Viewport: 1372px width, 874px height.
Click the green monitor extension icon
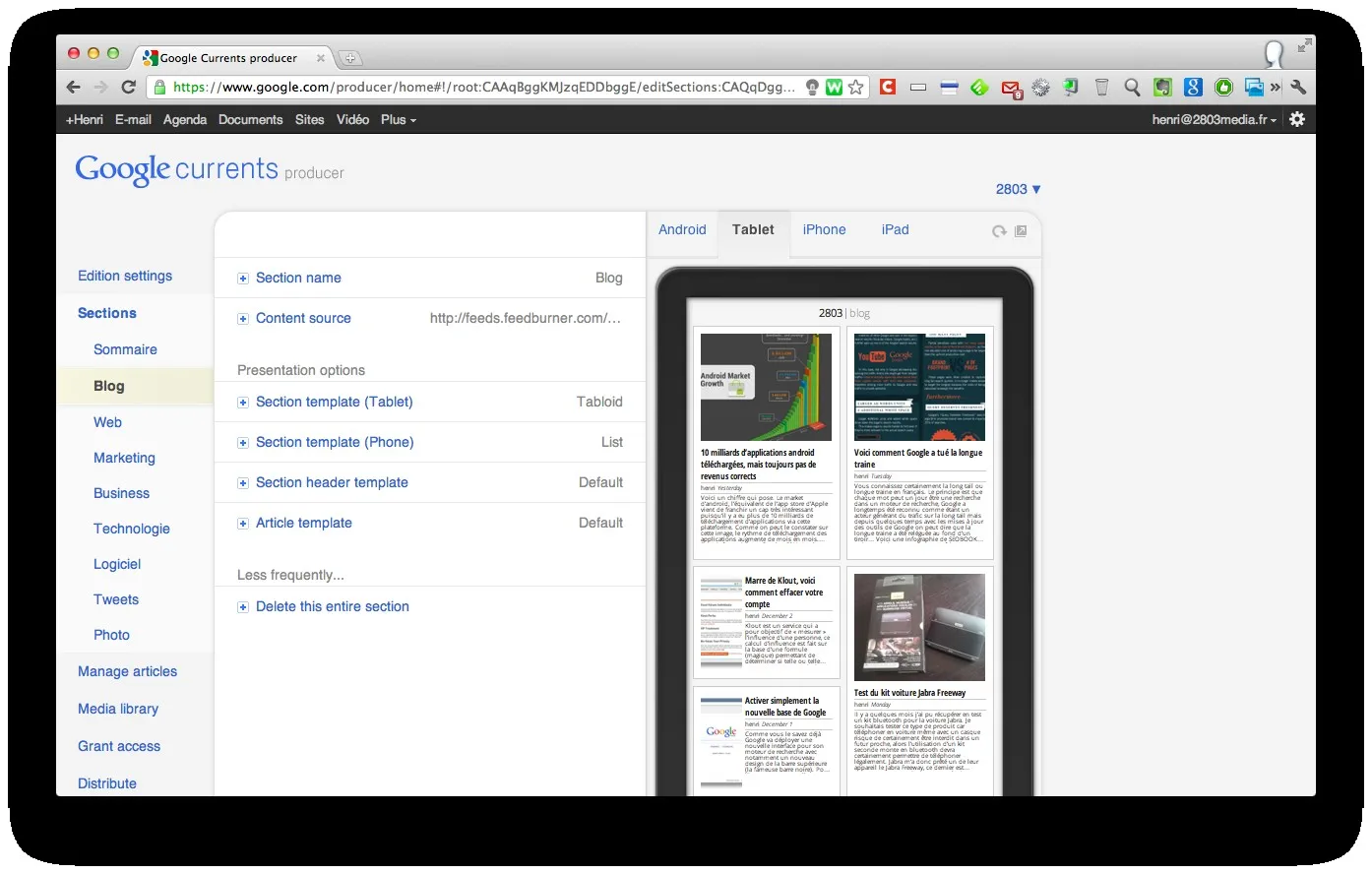point(1071,88)
